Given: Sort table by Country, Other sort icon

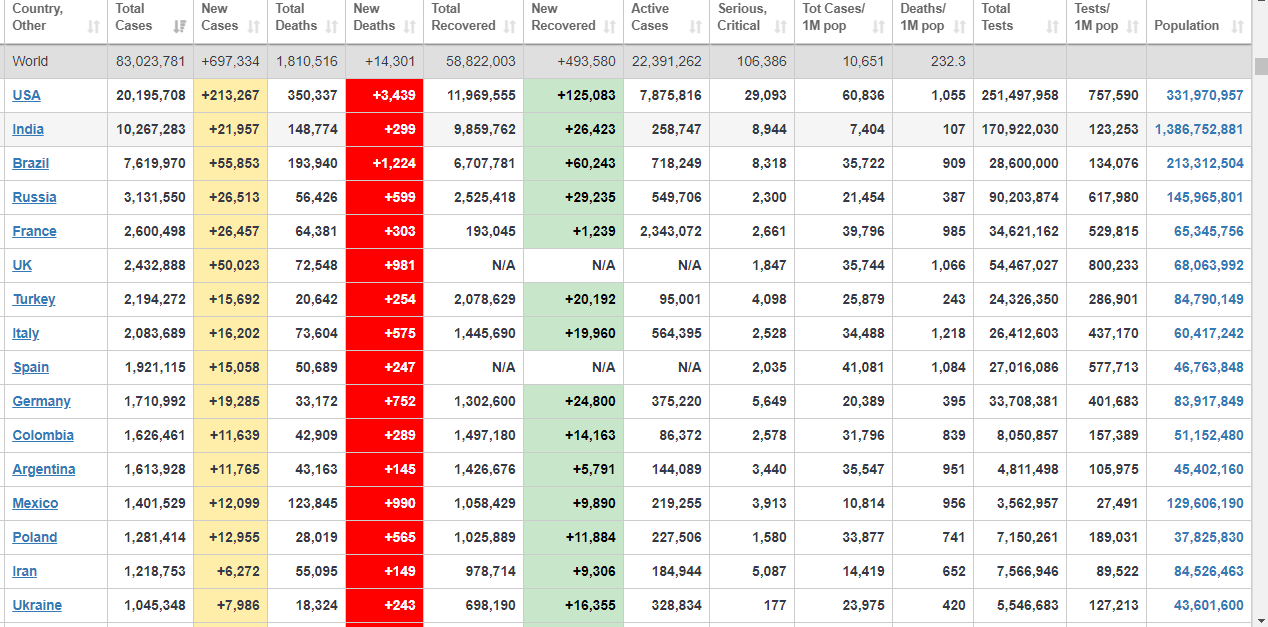Looking at the screenshot, I should 93,26.
